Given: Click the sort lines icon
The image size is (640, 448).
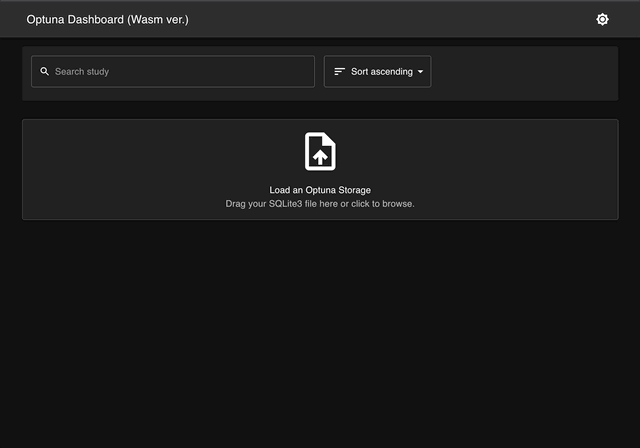Looking at the screenshot, I should pyautogui.click(x=340, y=71).
